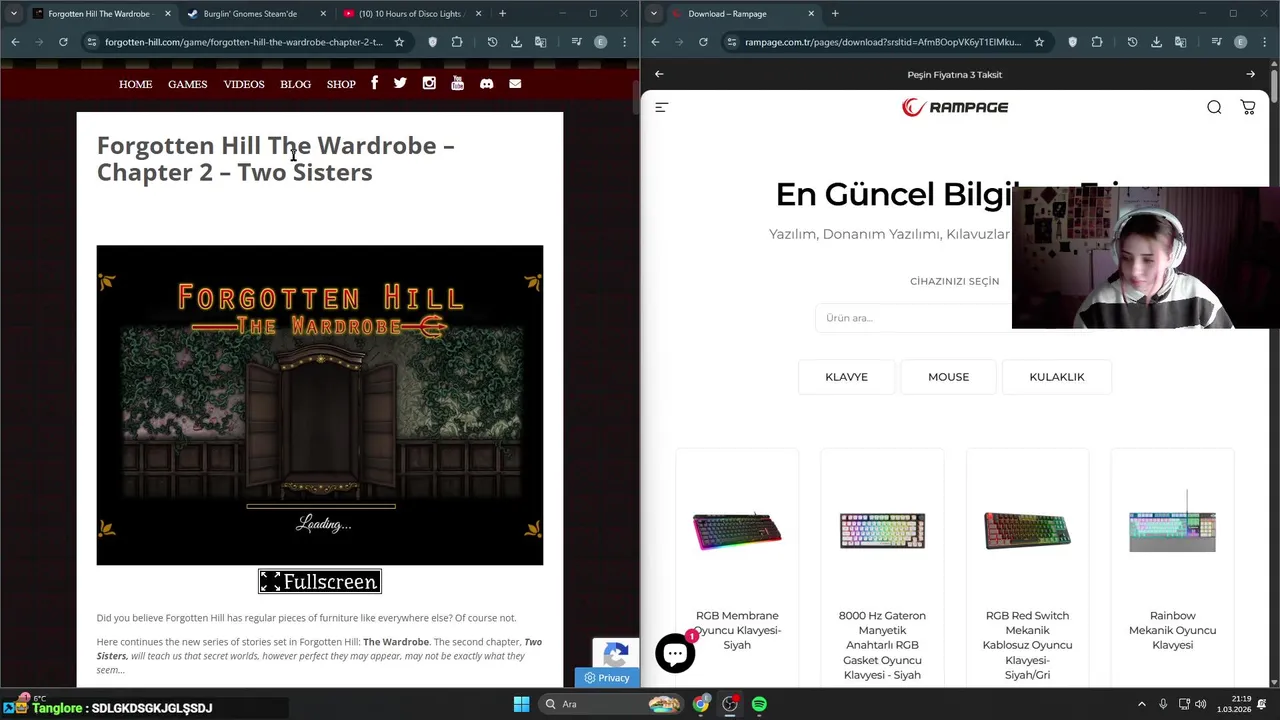Viewport: 1280px width, 720px height.
Task: Open 8000 Hz Gateron Manyetik keyboard product
Action: click(x=882, y=645)
